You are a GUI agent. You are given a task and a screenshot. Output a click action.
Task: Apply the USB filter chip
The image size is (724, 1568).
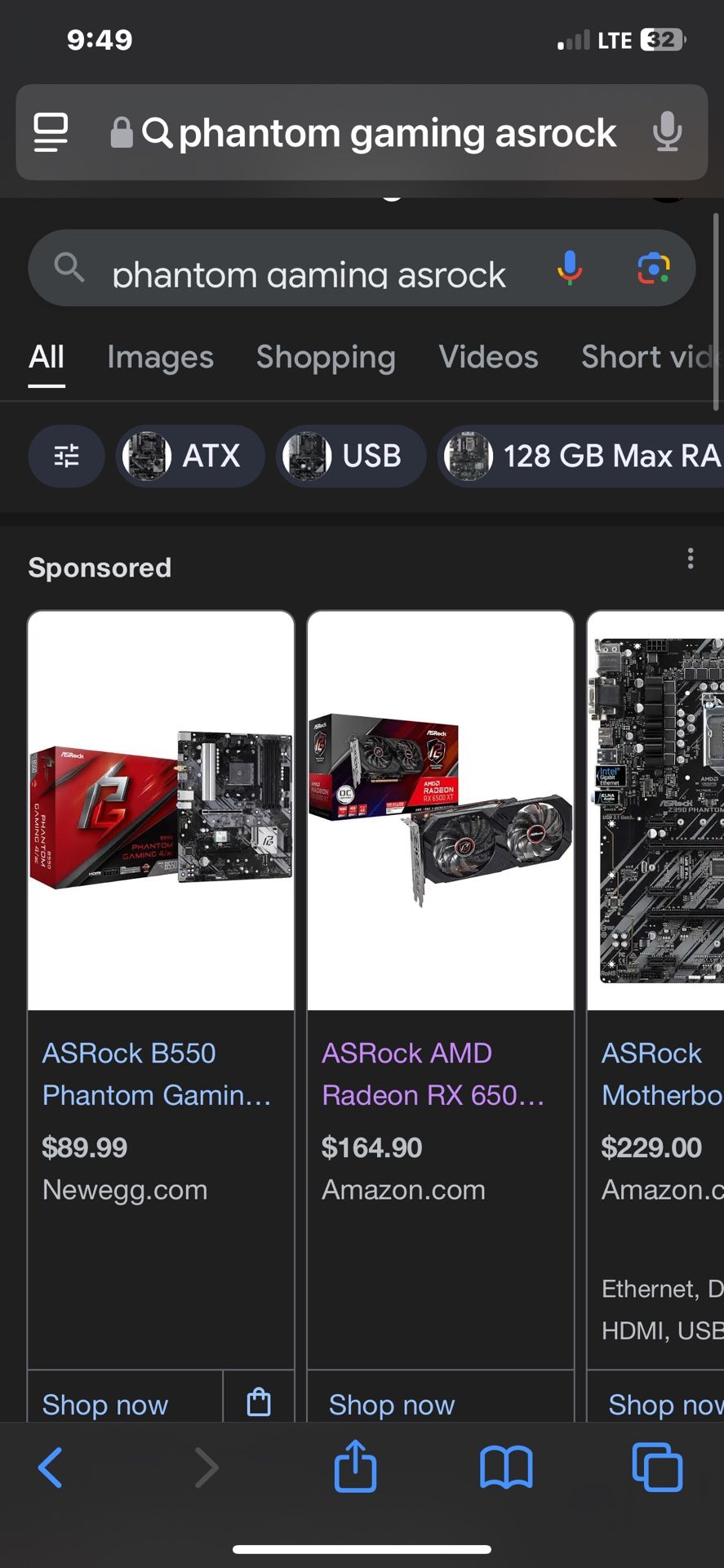tap(351, 456)
